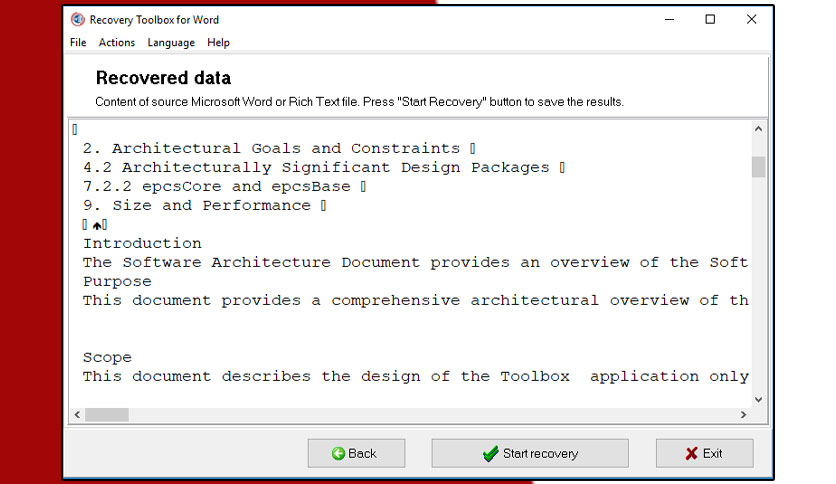The width and height of the screenshot is (836, 484).
Task: Click the 'Purpose' heading line
Action: 117,281
